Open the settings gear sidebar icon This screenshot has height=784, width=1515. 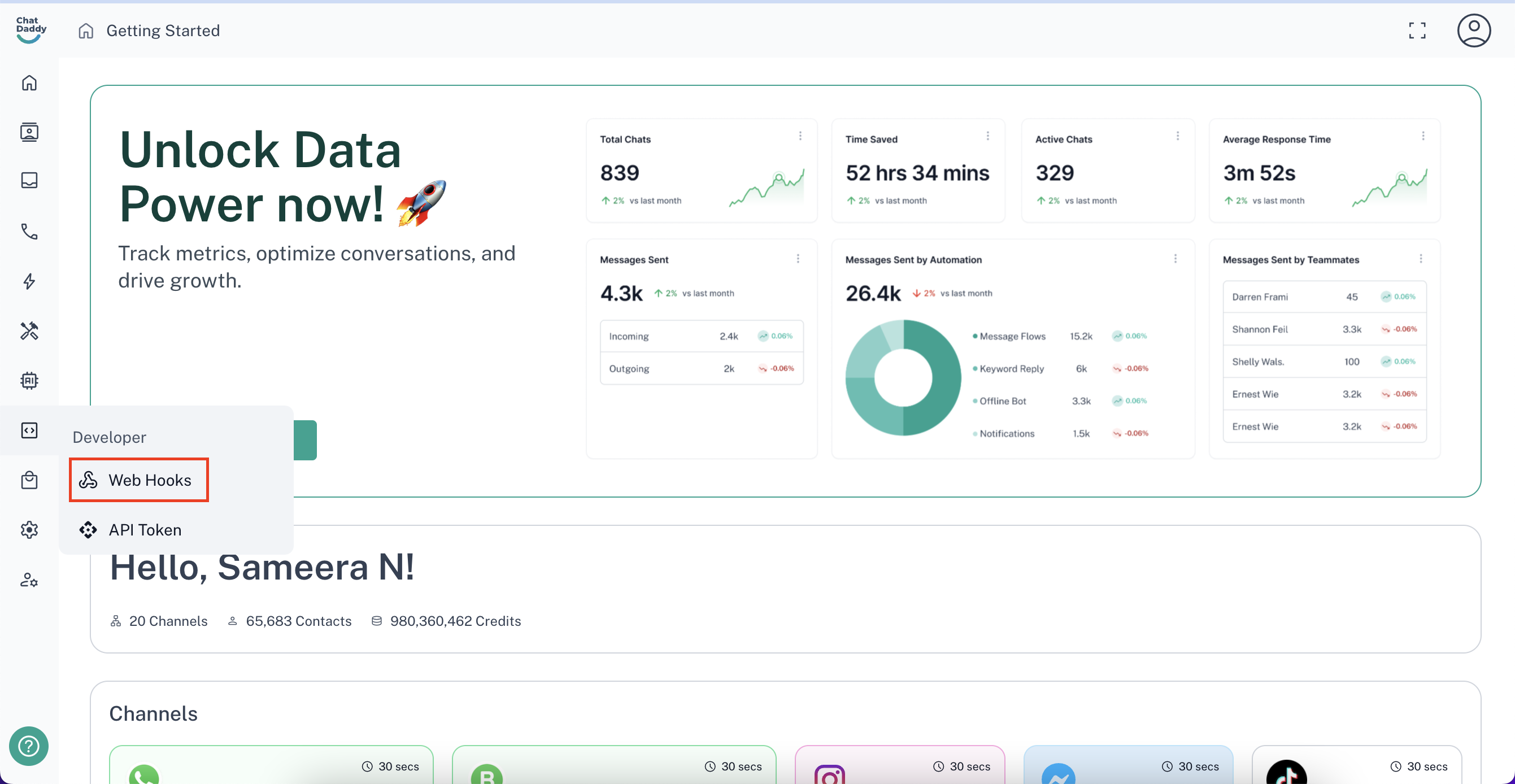tap(29, 530)
